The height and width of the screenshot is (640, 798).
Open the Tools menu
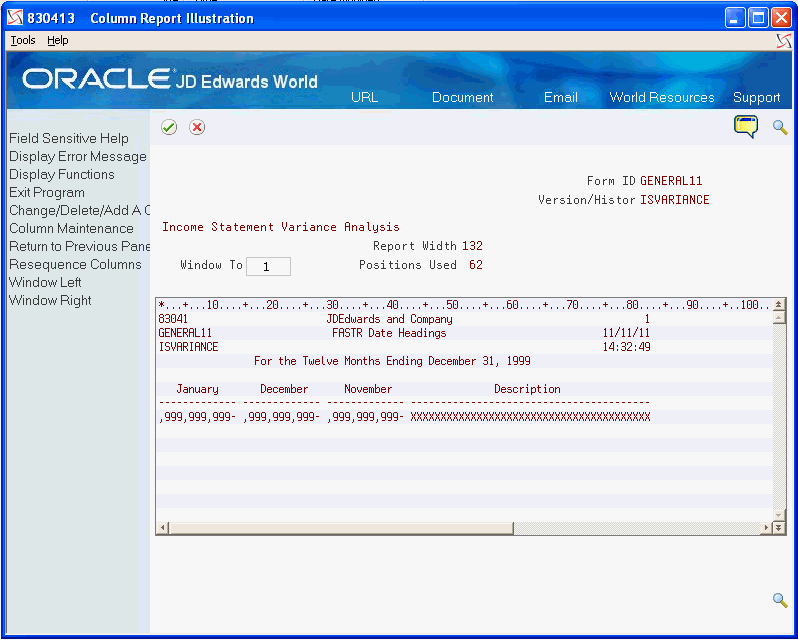23,40
